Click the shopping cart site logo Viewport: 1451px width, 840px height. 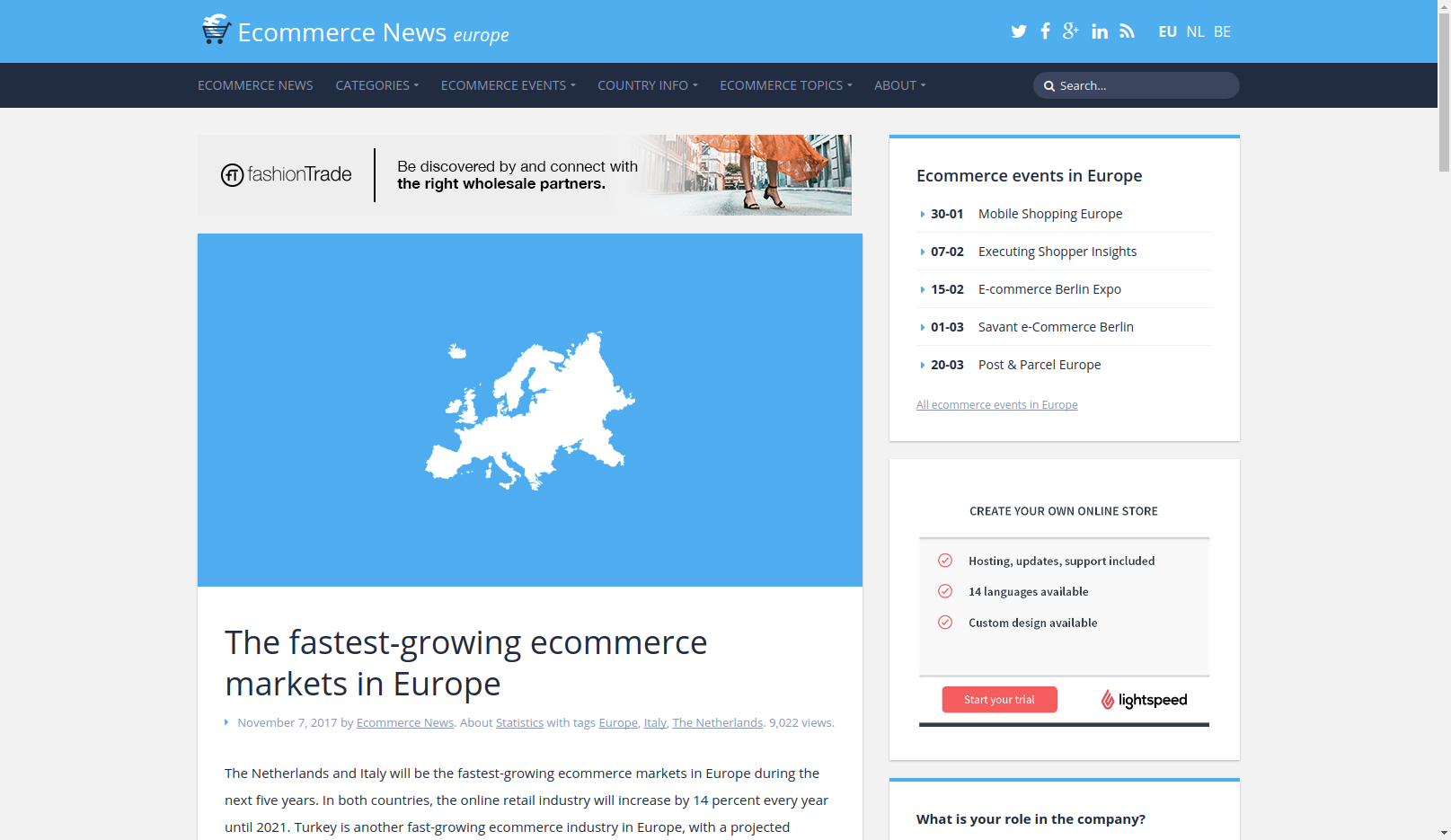[x=216, y=29]
